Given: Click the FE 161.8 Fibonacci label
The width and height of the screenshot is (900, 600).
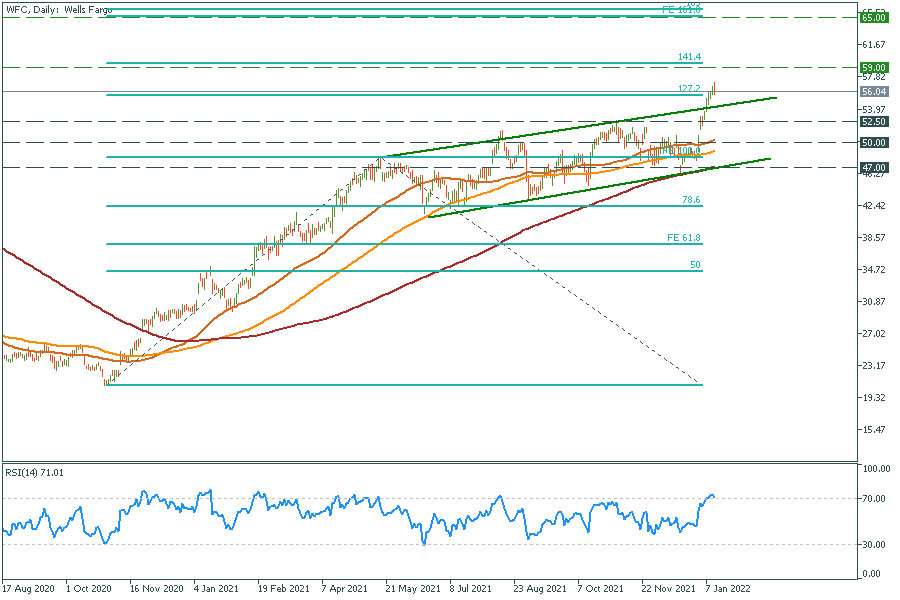Looking at the screenshot, I should [x=684, y=9].
